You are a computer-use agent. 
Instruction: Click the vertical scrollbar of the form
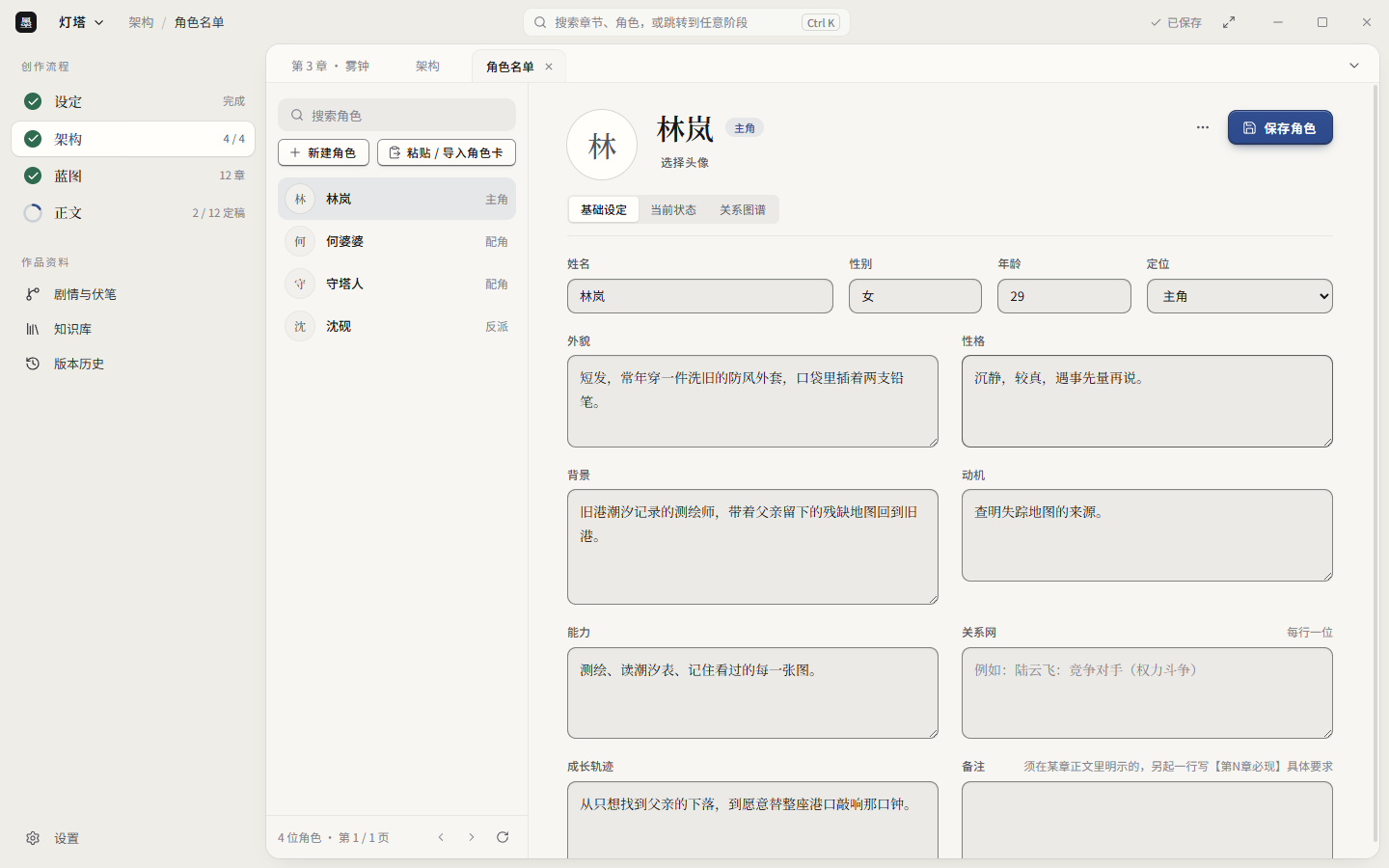(x=1375, y=463)
